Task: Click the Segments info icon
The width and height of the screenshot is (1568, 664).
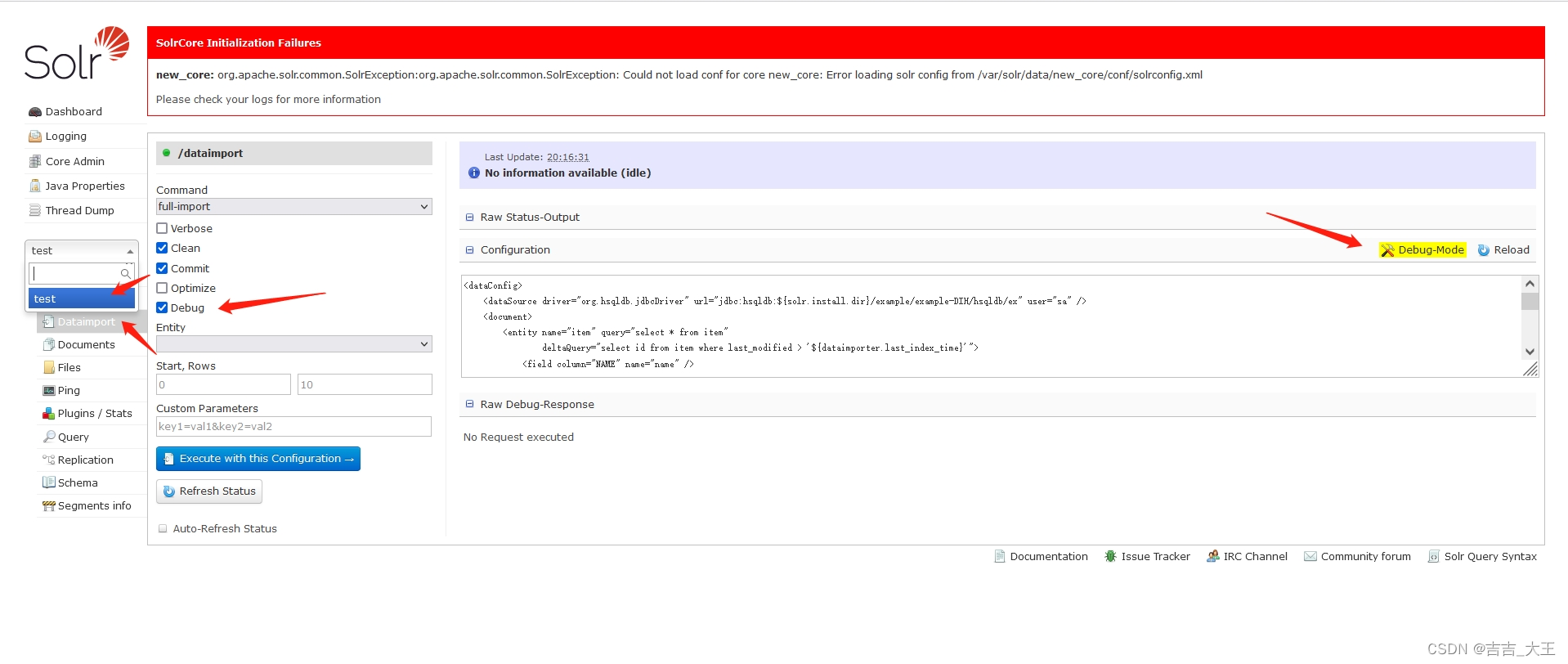Action: point(48,506)
